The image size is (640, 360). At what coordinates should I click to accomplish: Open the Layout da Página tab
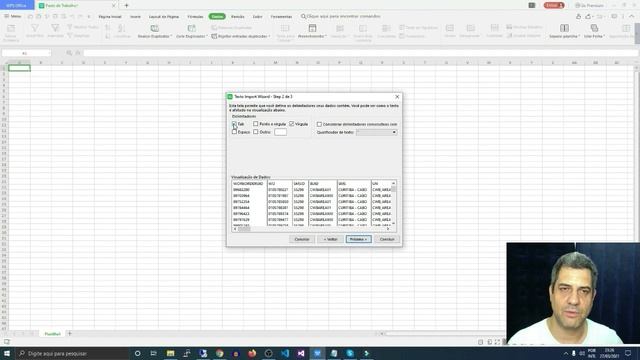[x=164, y=17]
